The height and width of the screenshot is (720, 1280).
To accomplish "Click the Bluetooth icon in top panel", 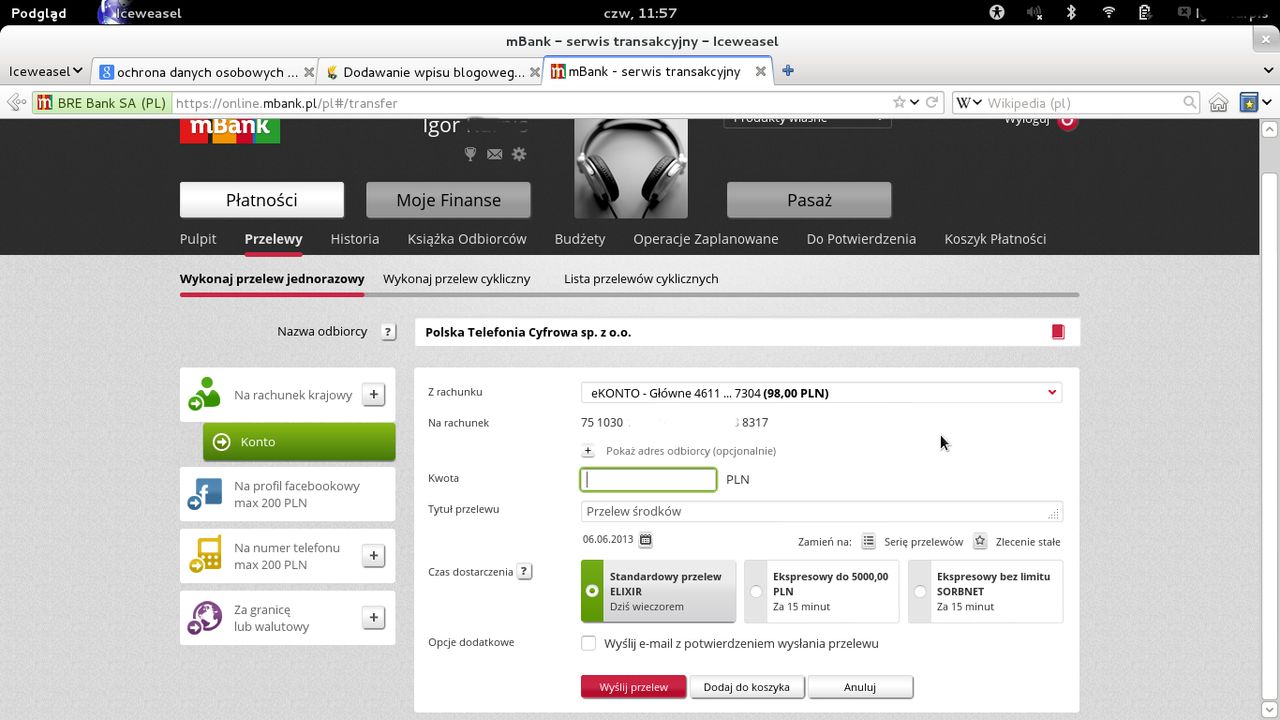I will 1071,12.
